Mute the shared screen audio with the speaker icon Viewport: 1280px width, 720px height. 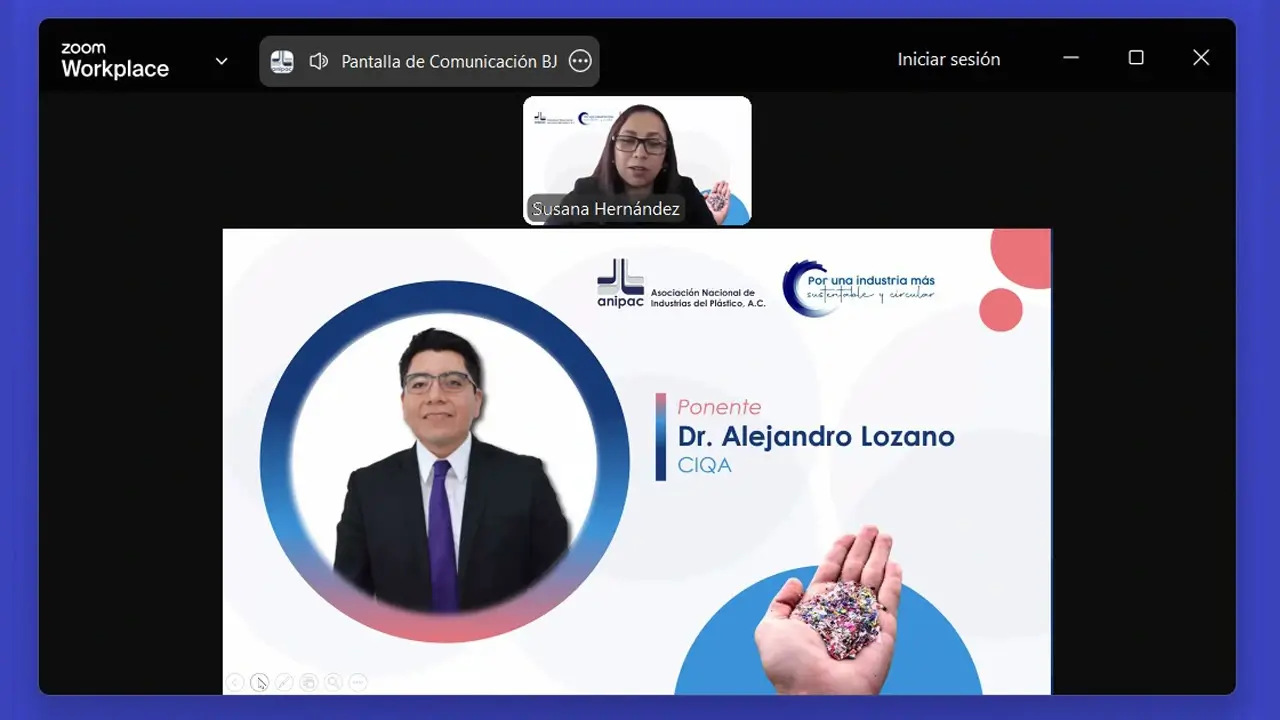(x=318, y=60)
